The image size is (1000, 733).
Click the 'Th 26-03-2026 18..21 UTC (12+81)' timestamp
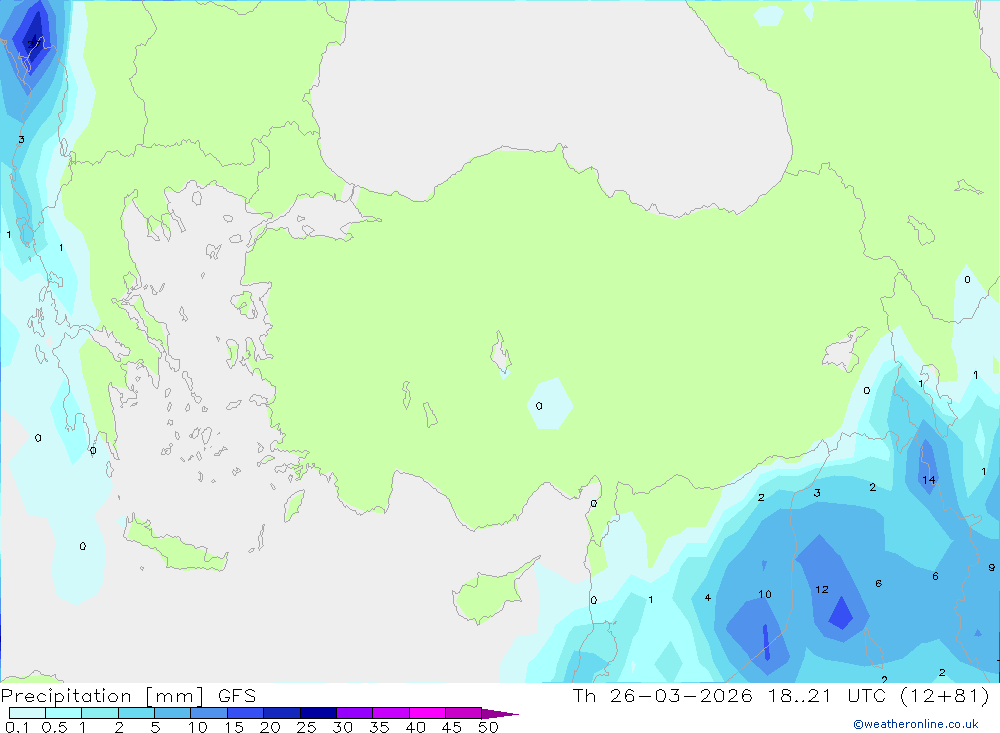[x=781, y=696]
